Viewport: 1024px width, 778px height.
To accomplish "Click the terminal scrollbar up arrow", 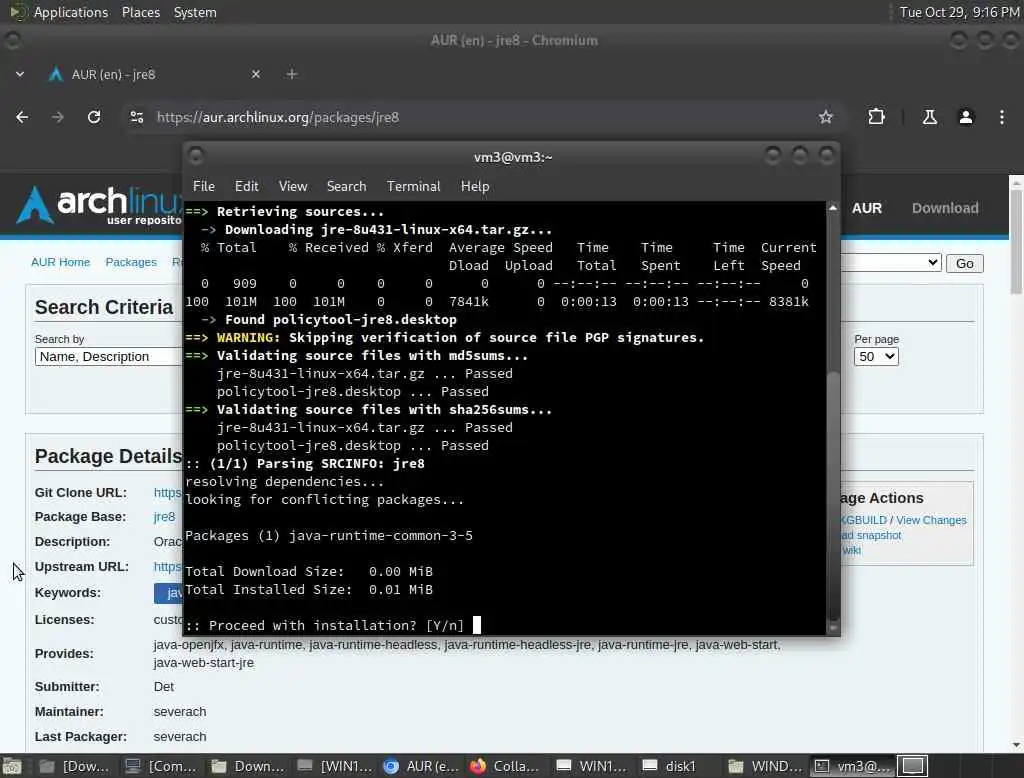I will pyautogui.click(x=833, y=208).
